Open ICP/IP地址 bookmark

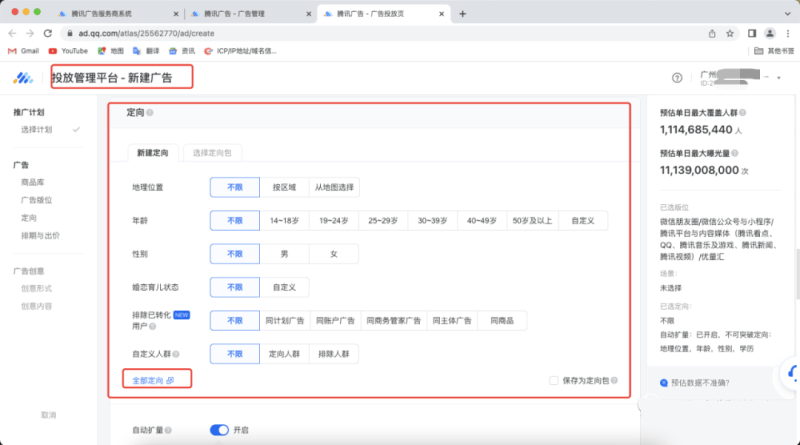[x=240, y=51]
